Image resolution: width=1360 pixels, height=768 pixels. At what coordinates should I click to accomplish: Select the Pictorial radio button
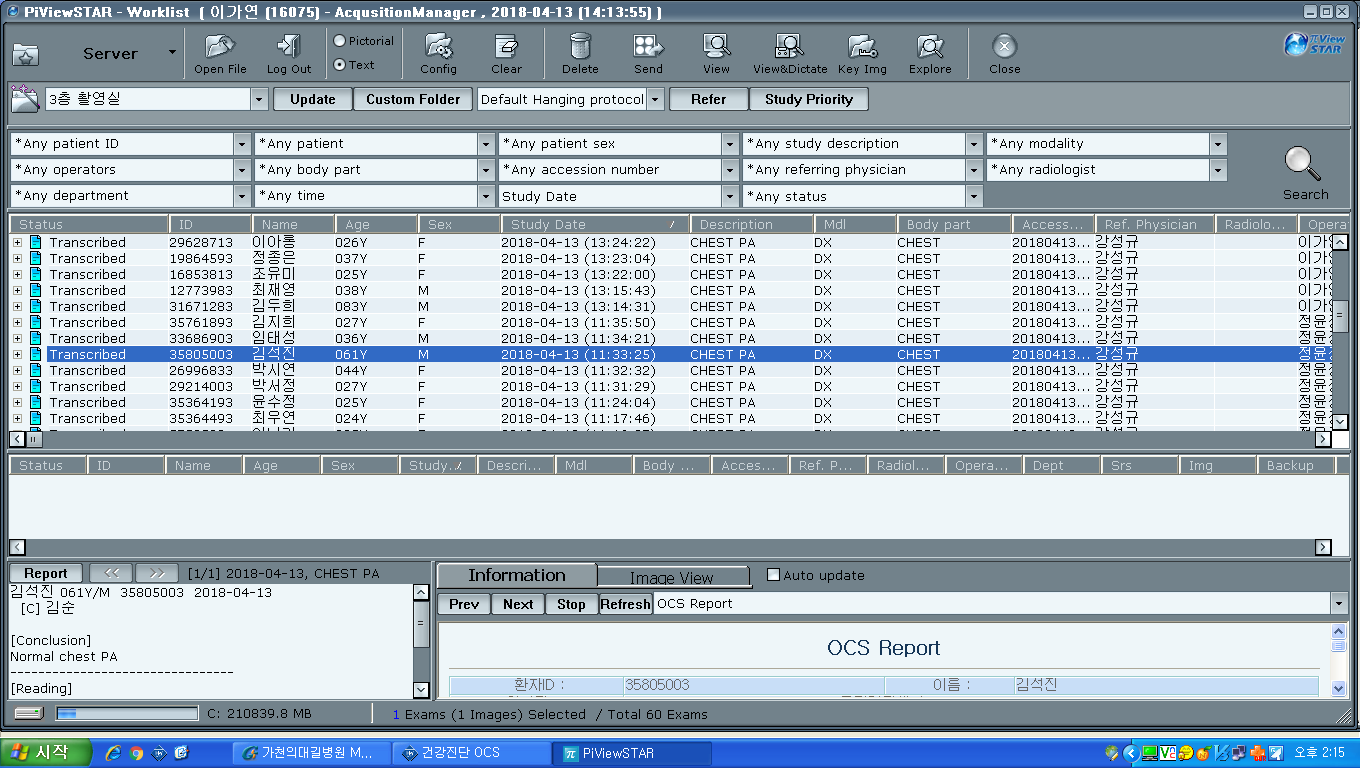pyautogui.click(x=340, y=41)
